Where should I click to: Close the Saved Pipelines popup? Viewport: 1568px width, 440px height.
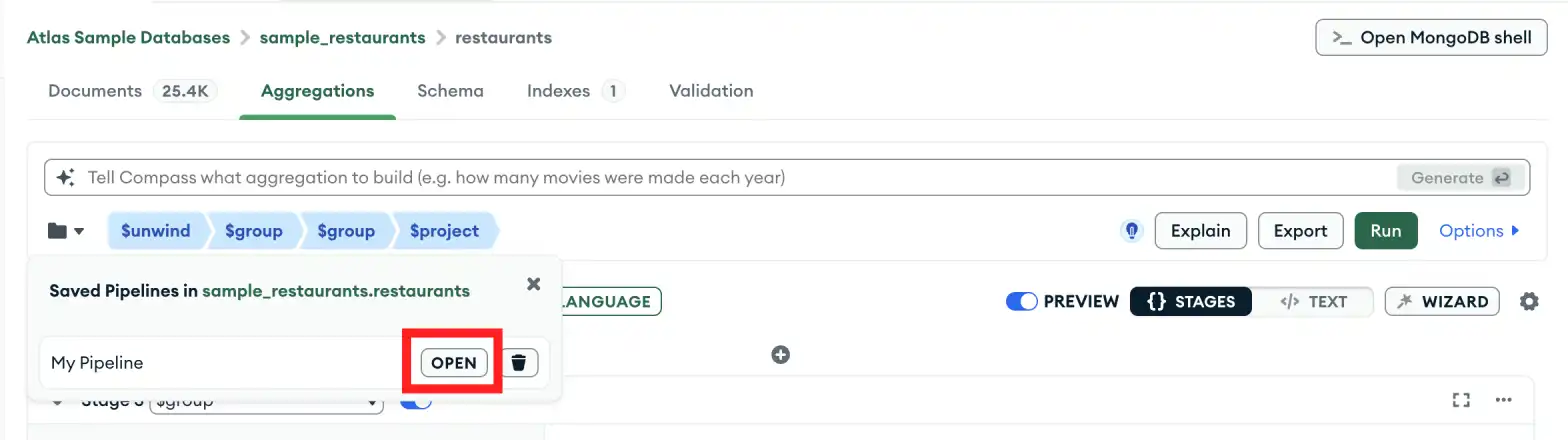pos(533,284)
